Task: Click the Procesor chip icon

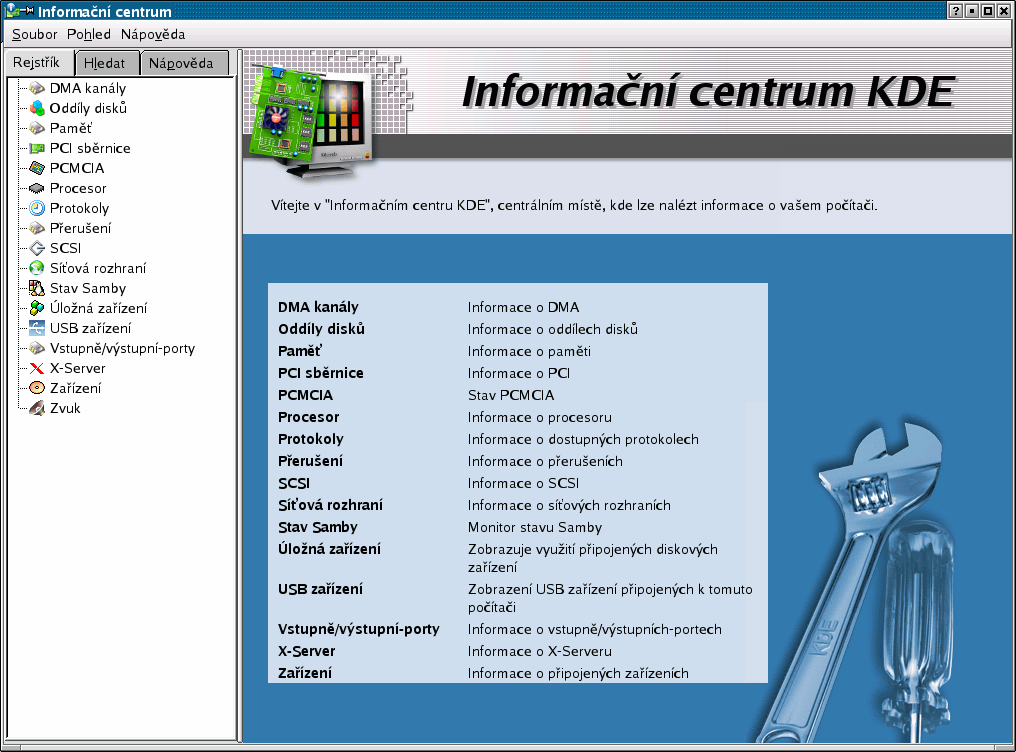Action: pos(37,188)
